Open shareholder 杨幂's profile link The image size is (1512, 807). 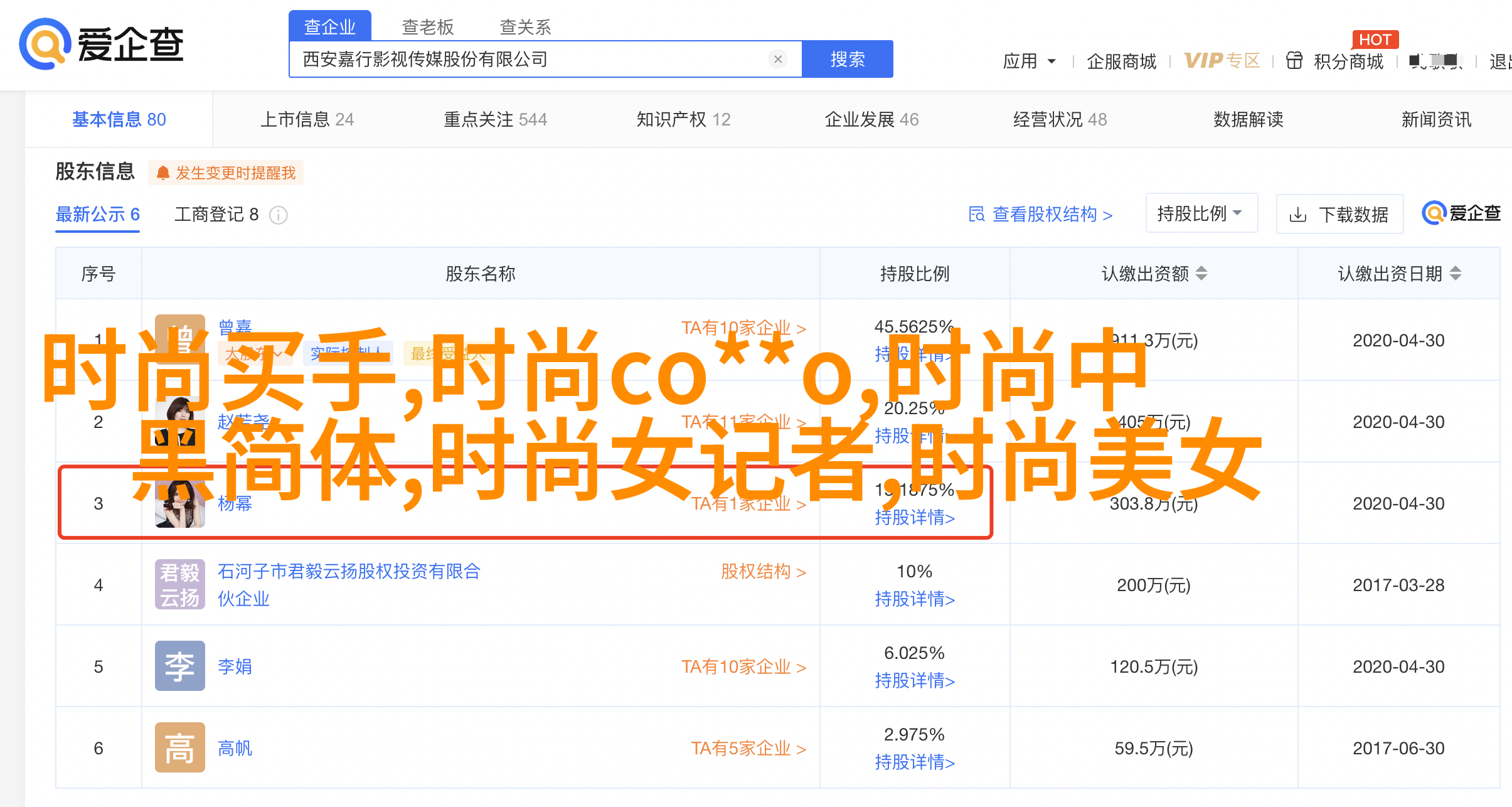point(235,503)
